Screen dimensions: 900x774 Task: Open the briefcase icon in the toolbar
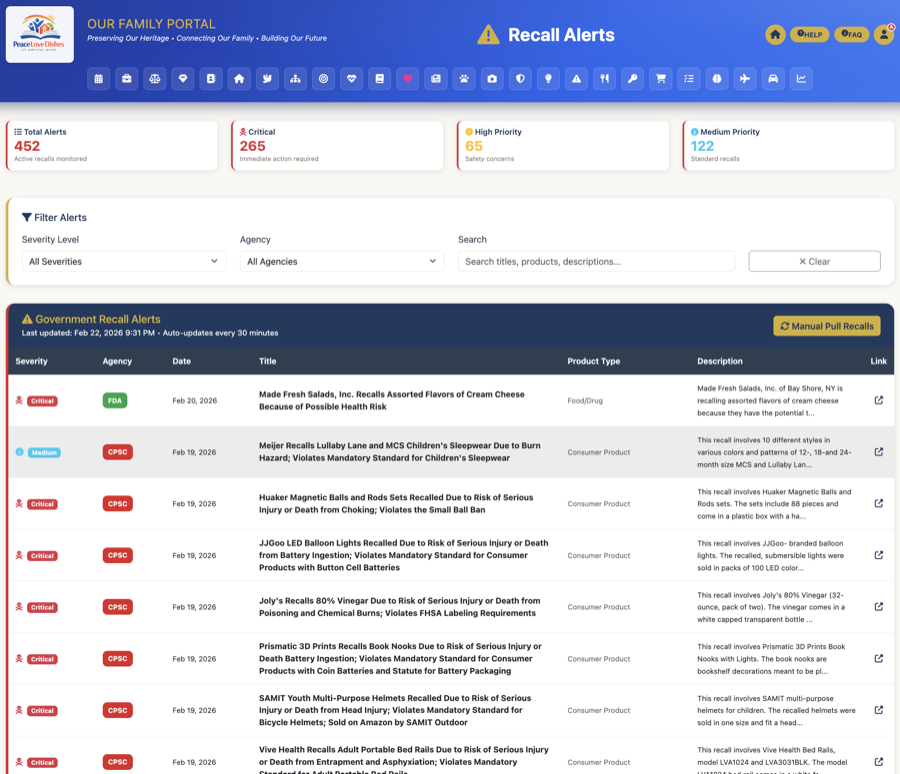pyautogui.click(x=127, y=79)
